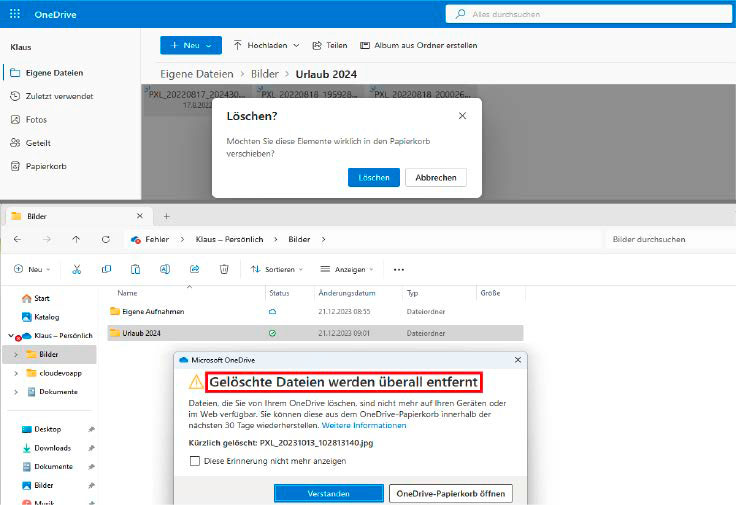Open the Anzeigen dropdown
Screen dimensions: 736x505
point(347,269)
